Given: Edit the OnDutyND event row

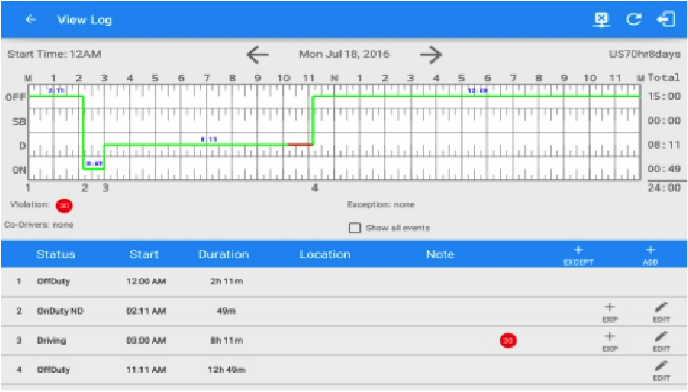Looking at the screenshot, I should tap(661, 312).
